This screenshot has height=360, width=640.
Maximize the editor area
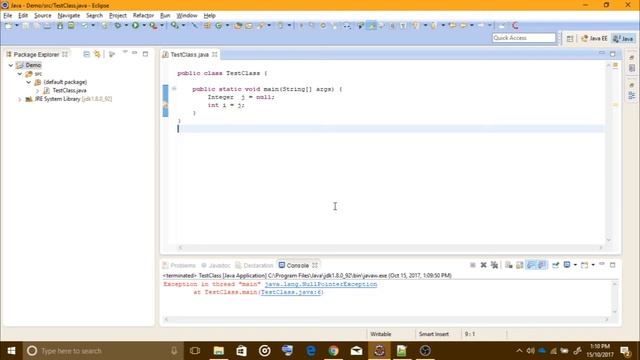point(613,54)
